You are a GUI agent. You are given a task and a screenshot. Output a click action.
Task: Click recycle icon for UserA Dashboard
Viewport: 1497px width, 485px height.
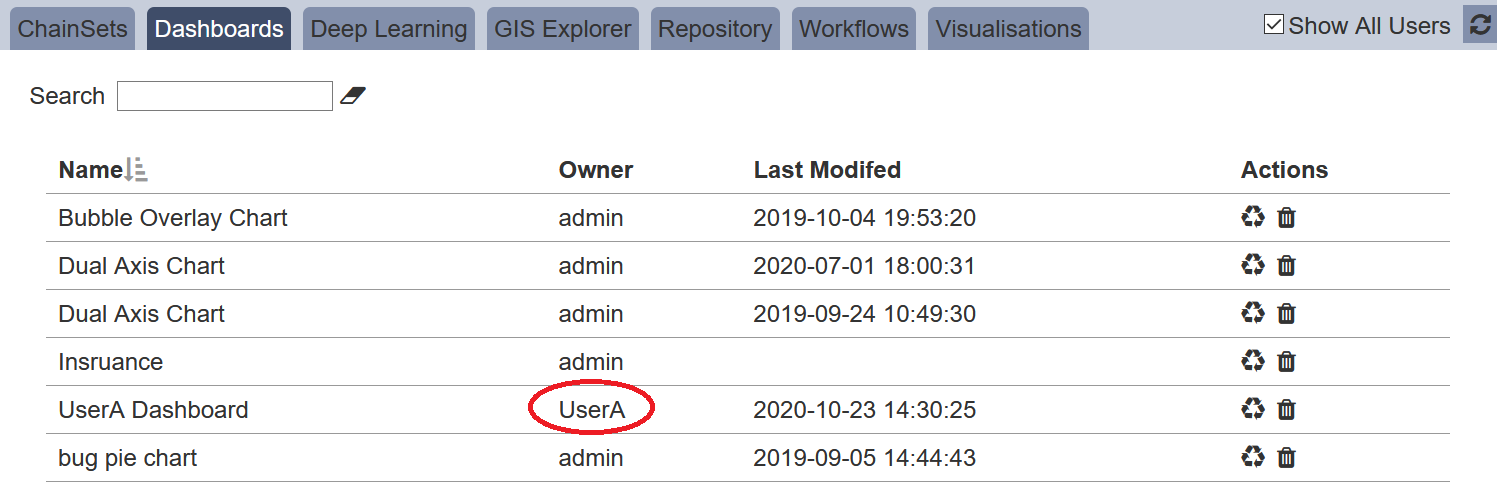coord(1253,409)
